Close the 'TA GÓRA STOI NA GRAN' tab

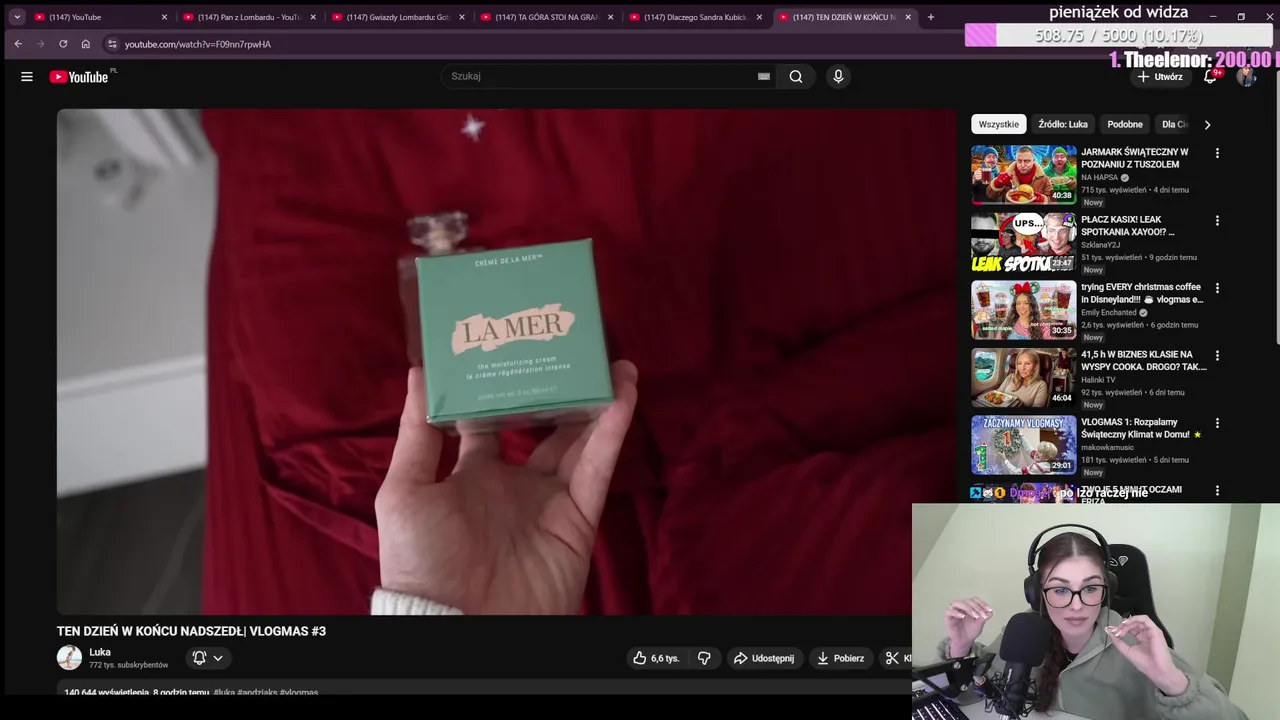(x=611, y=17)
